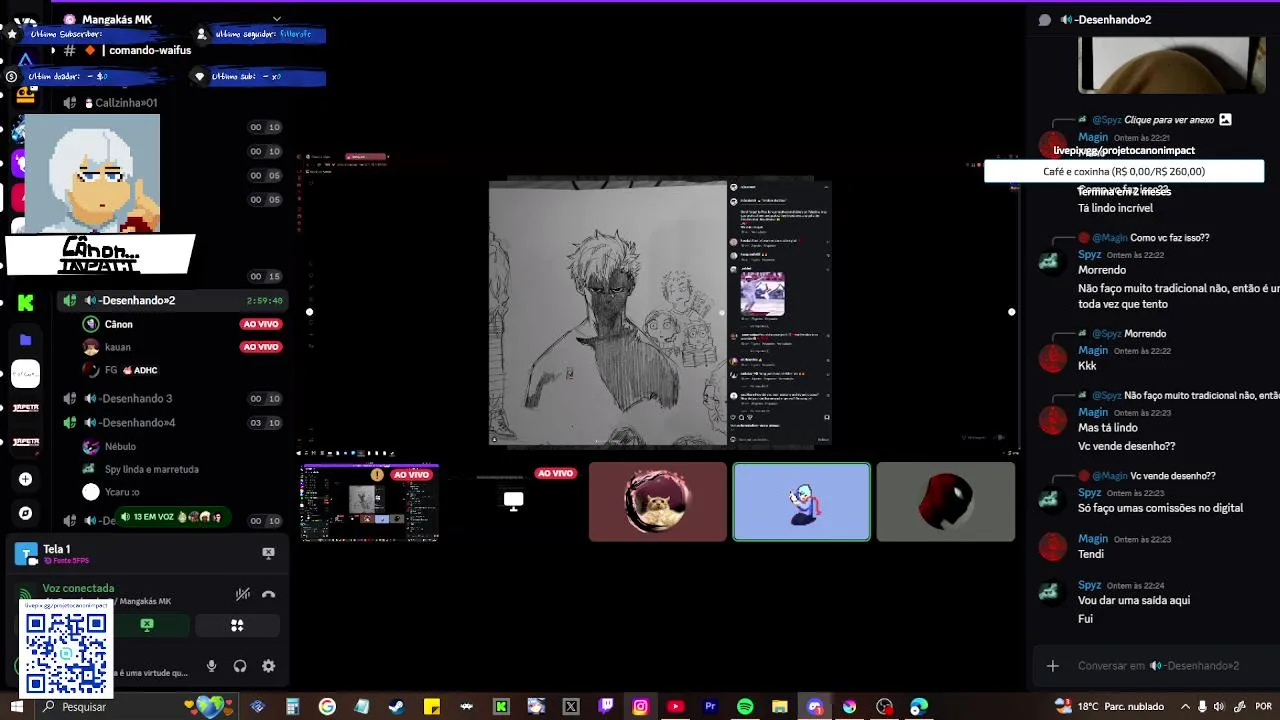The height and width of the screenshot is (720, 1280).
Task: Click reply preview Vc vende desenho??
Action: point(1173,476)
